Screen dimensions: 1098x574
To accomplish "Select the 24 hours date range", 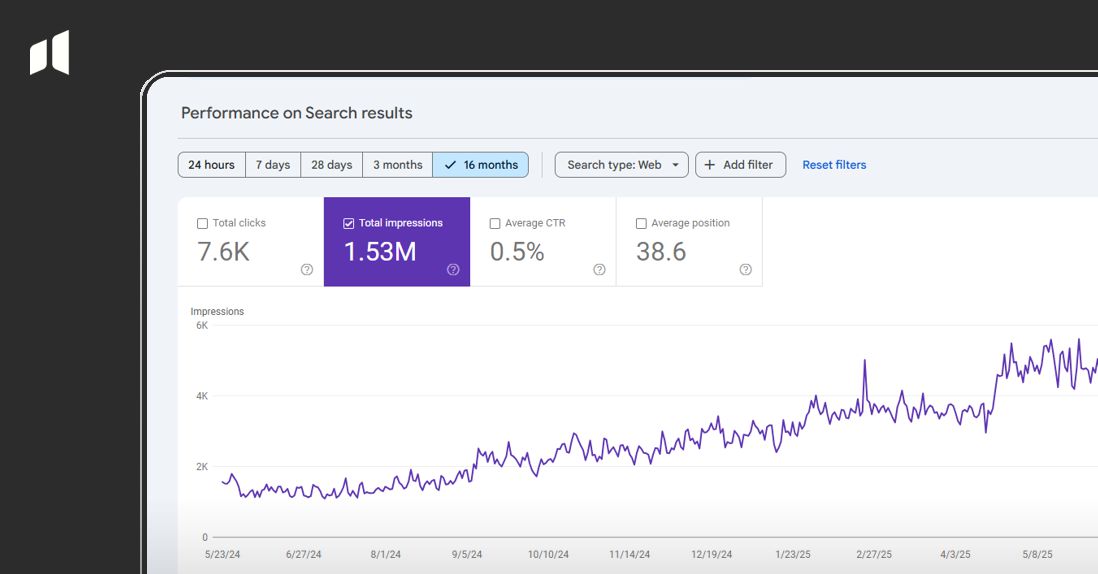I will [211, 165].
